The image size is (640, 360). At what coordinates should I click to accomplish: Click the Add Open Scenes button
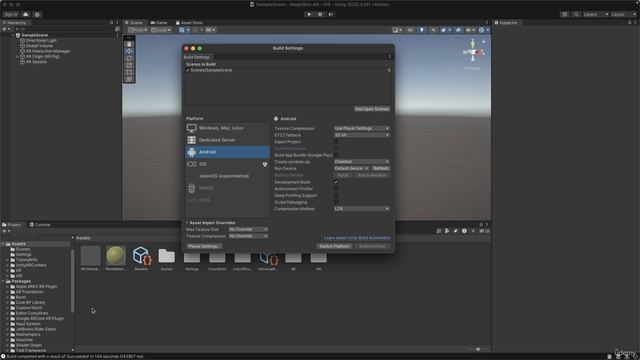pyautogui.click(x=372, y=109)
